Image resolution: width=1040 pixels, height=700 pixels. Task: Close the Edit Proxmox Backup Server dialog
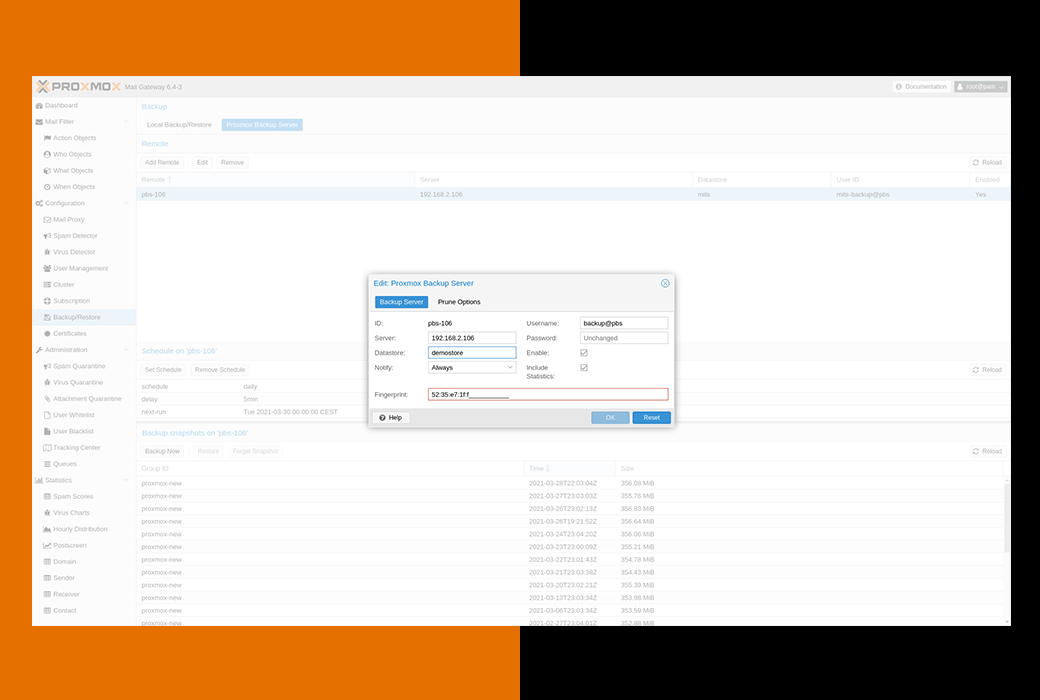665,283
